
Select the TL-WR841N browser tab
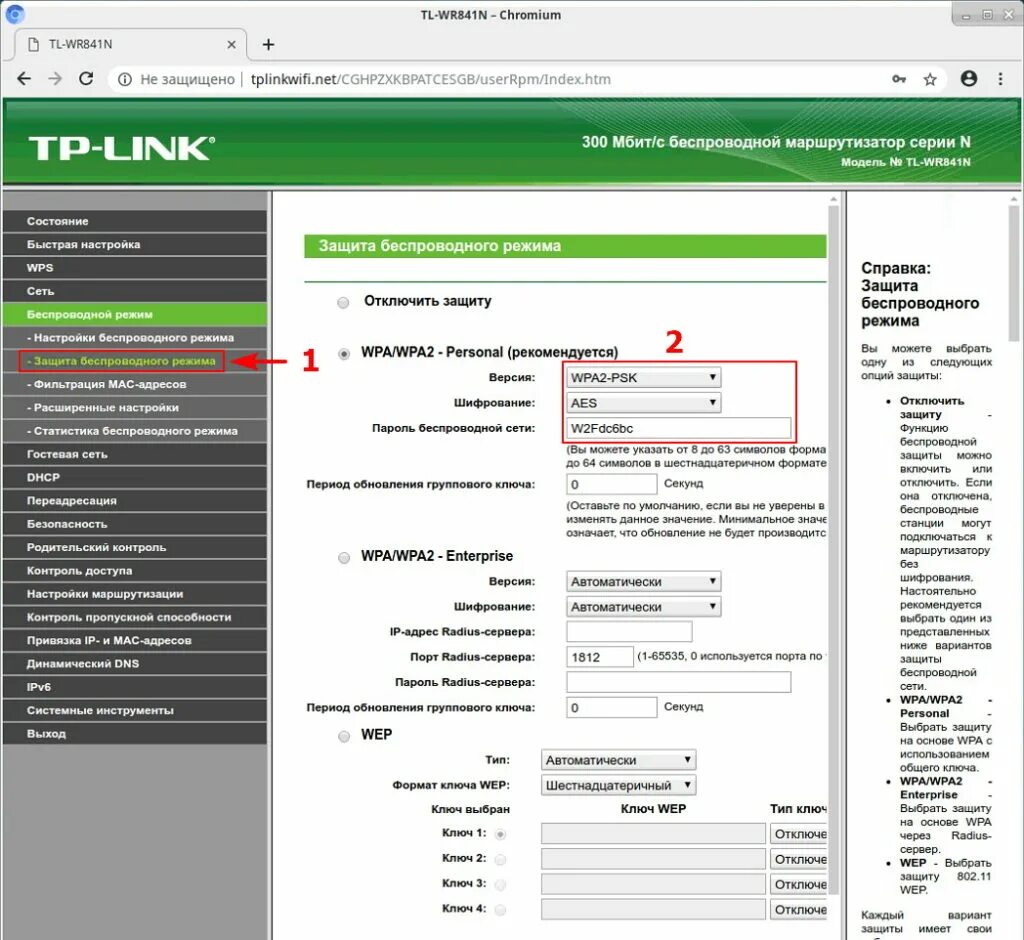click(x=131, y=44)
